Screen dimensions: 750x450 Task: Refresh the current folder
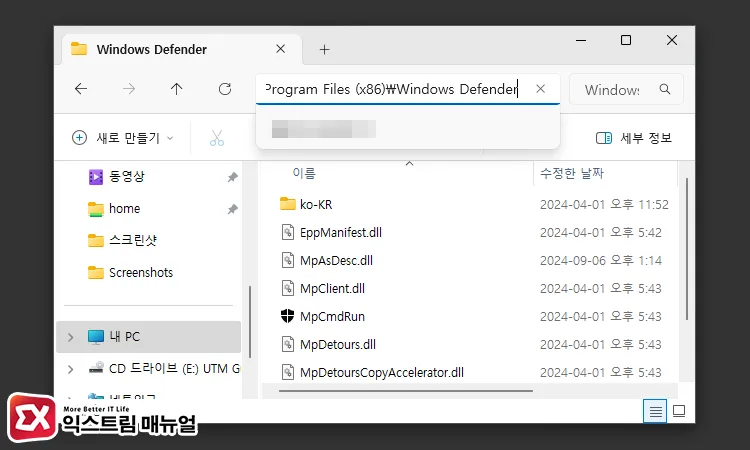(225, 89)
